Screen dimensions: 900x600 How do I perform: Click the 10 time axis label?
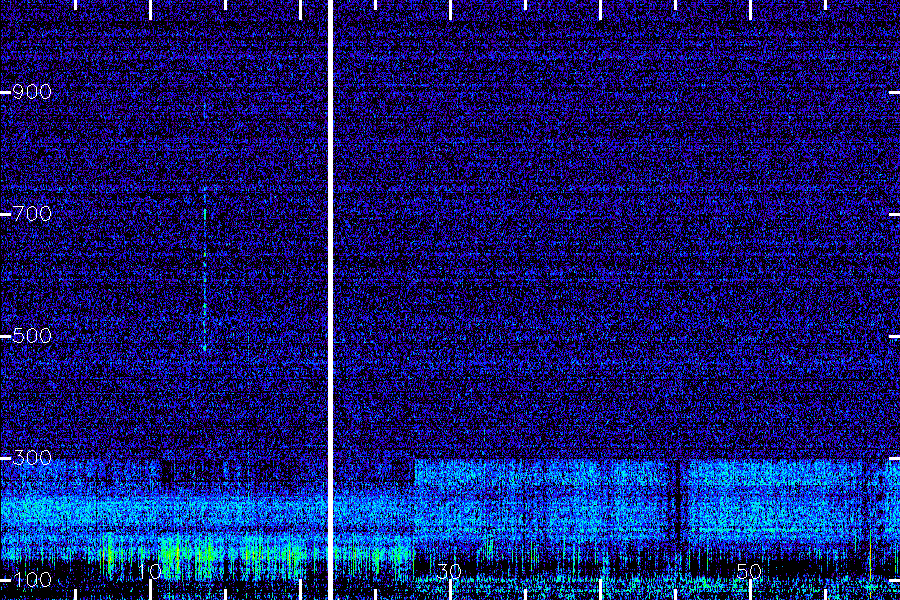[x=150, y=571]
